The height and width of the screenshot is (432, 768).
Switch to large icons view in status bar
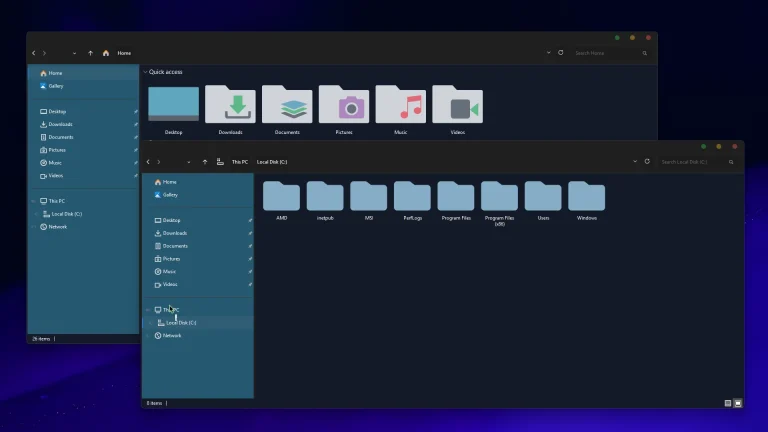pyautogui.click(x=738, y=403)
